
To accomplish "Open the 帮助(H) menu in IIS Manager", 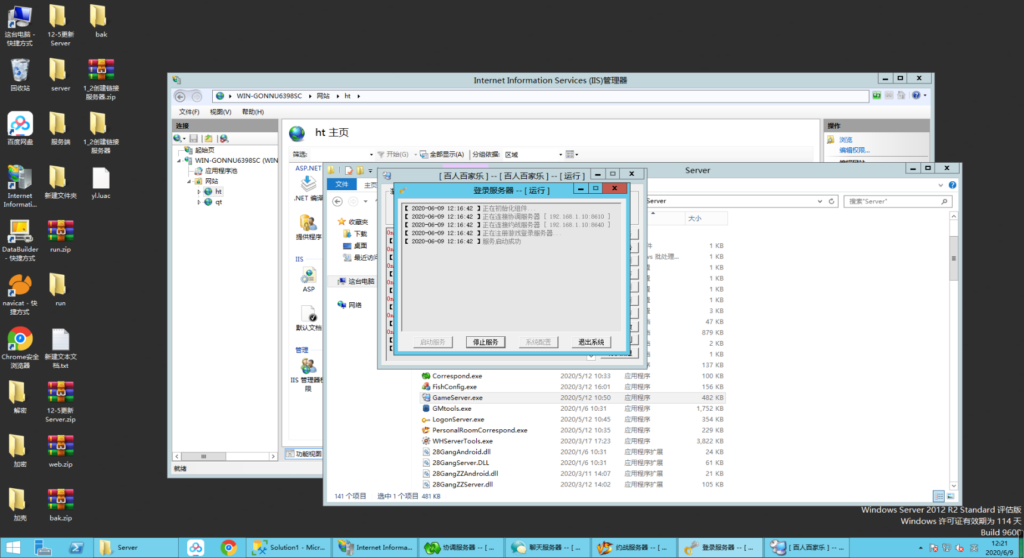I will tap(253, 112).
